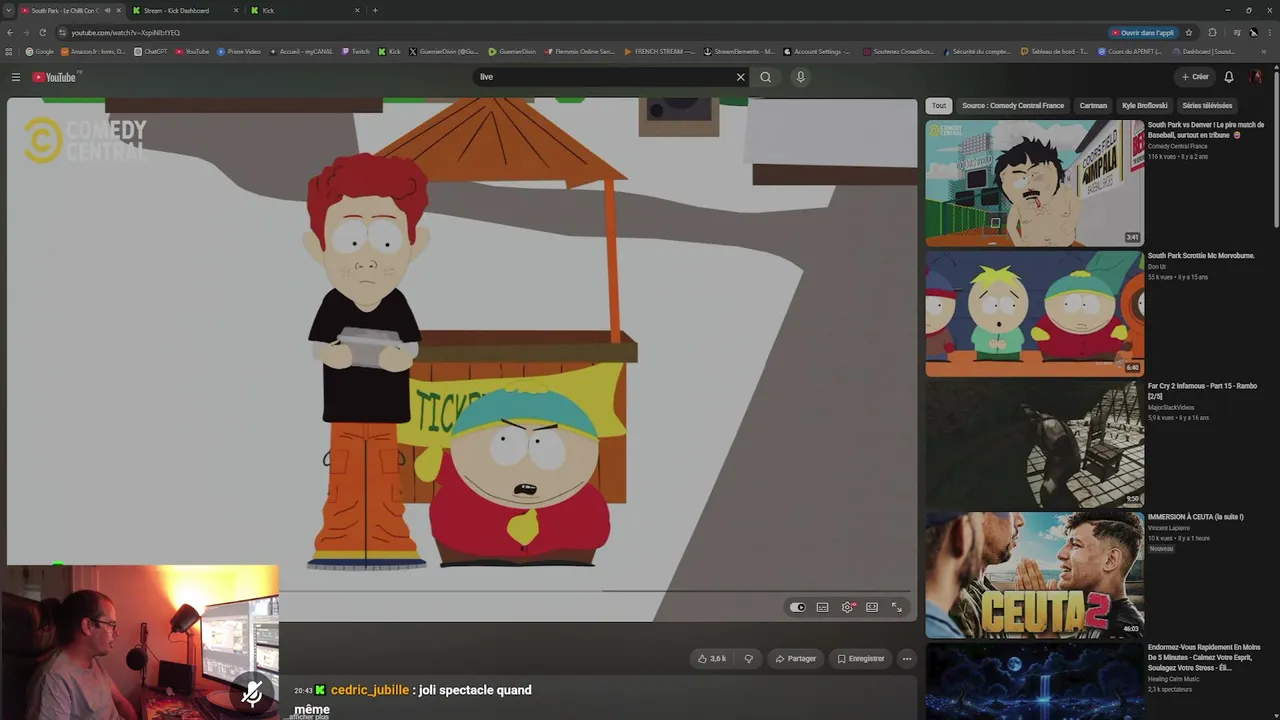The image size is (1280, 720).
Task: Open the Twitch bookmark
Action: pos(356,51)
